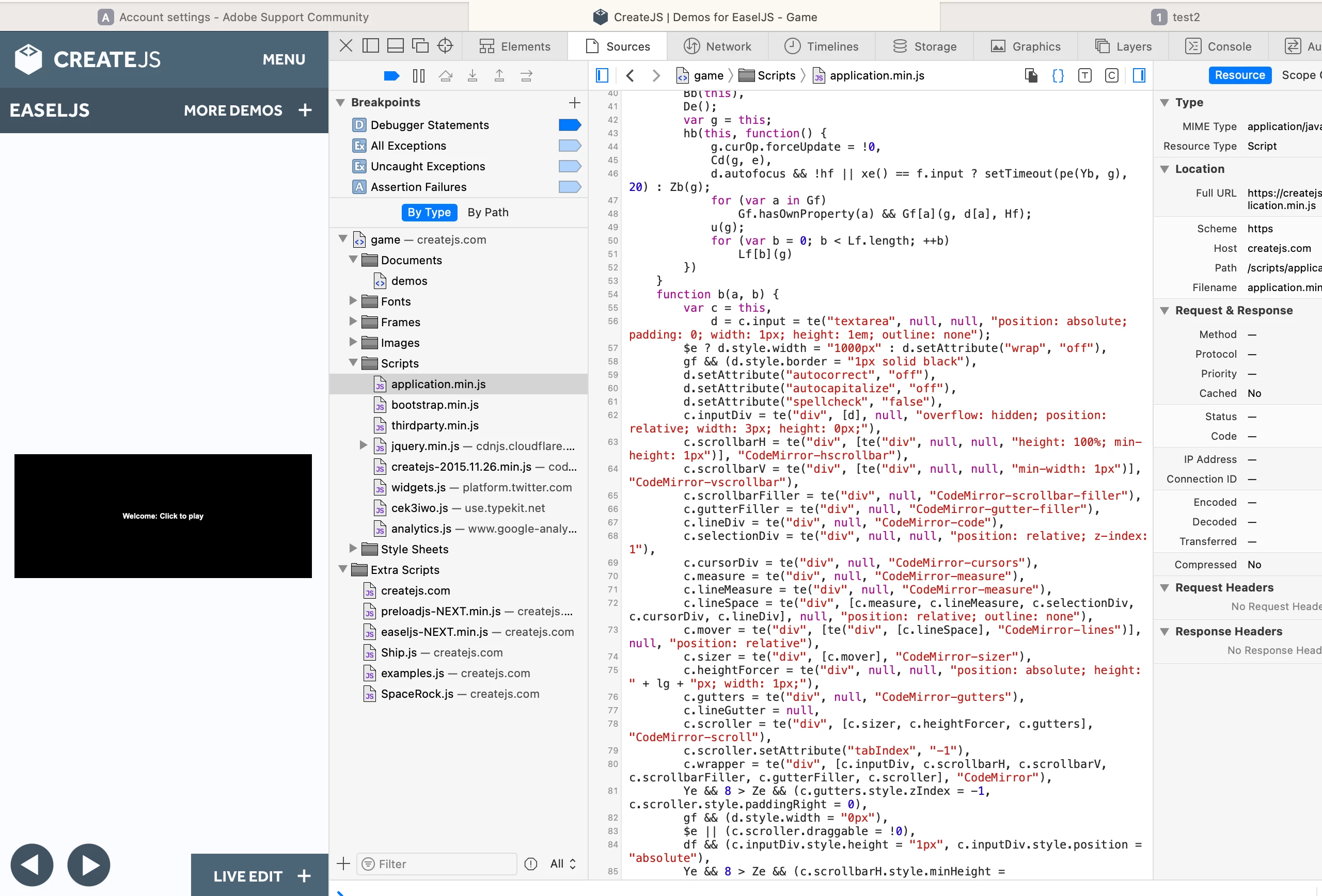This screenshot has height=896, width=1322.
Task: Click the step into debugger icon
Action: coord(472,76)
